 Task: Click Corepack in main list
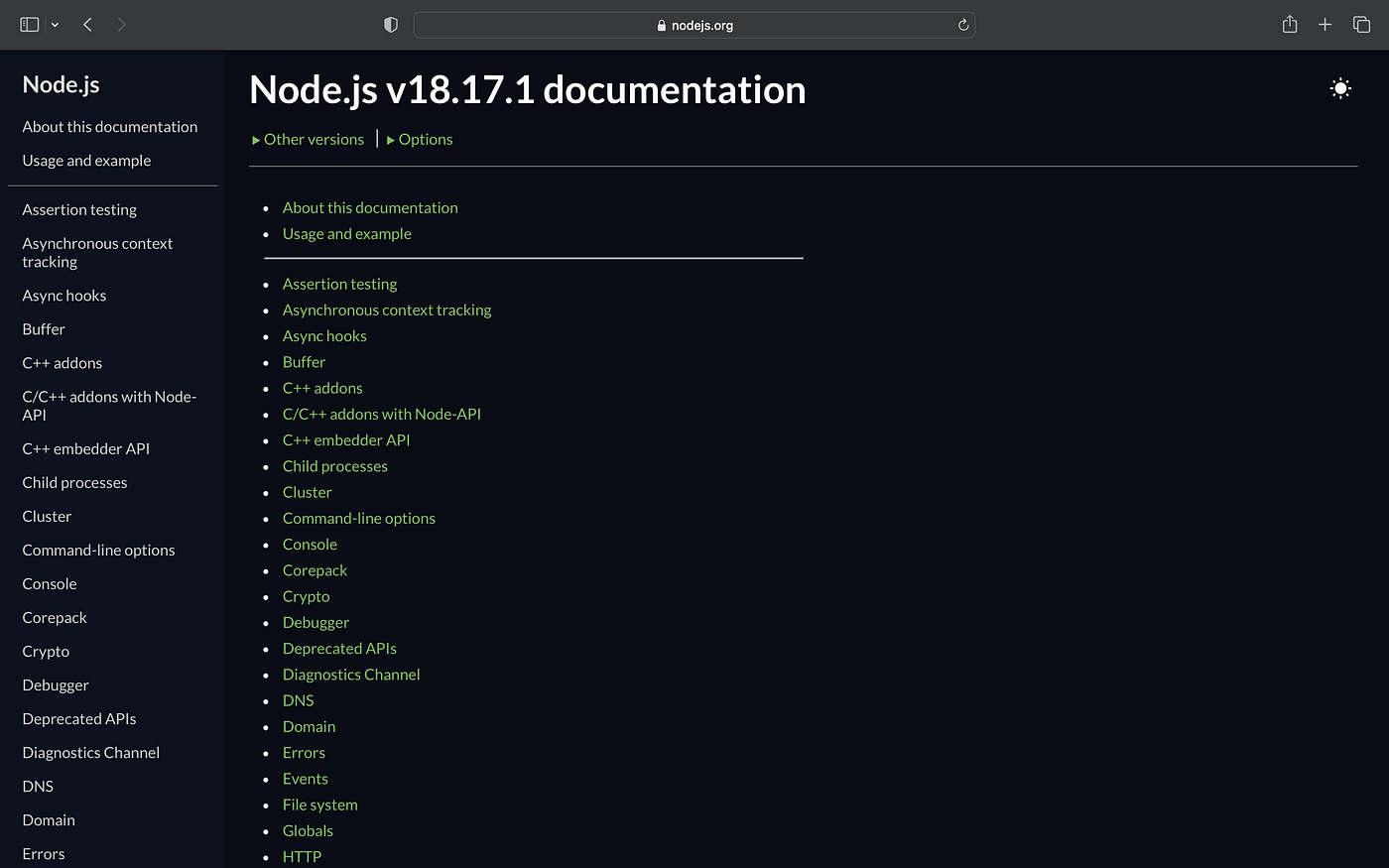316,570
